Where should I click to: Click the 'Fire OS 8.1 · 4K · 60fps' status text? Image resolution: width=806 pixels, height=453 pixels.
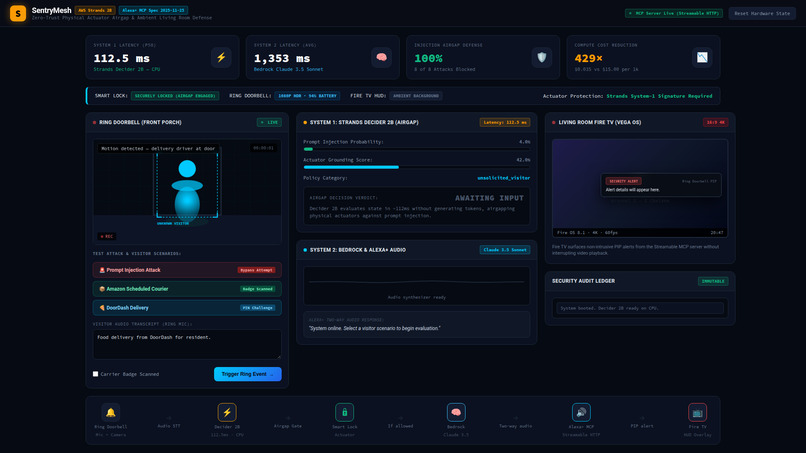tap(588, 232)
